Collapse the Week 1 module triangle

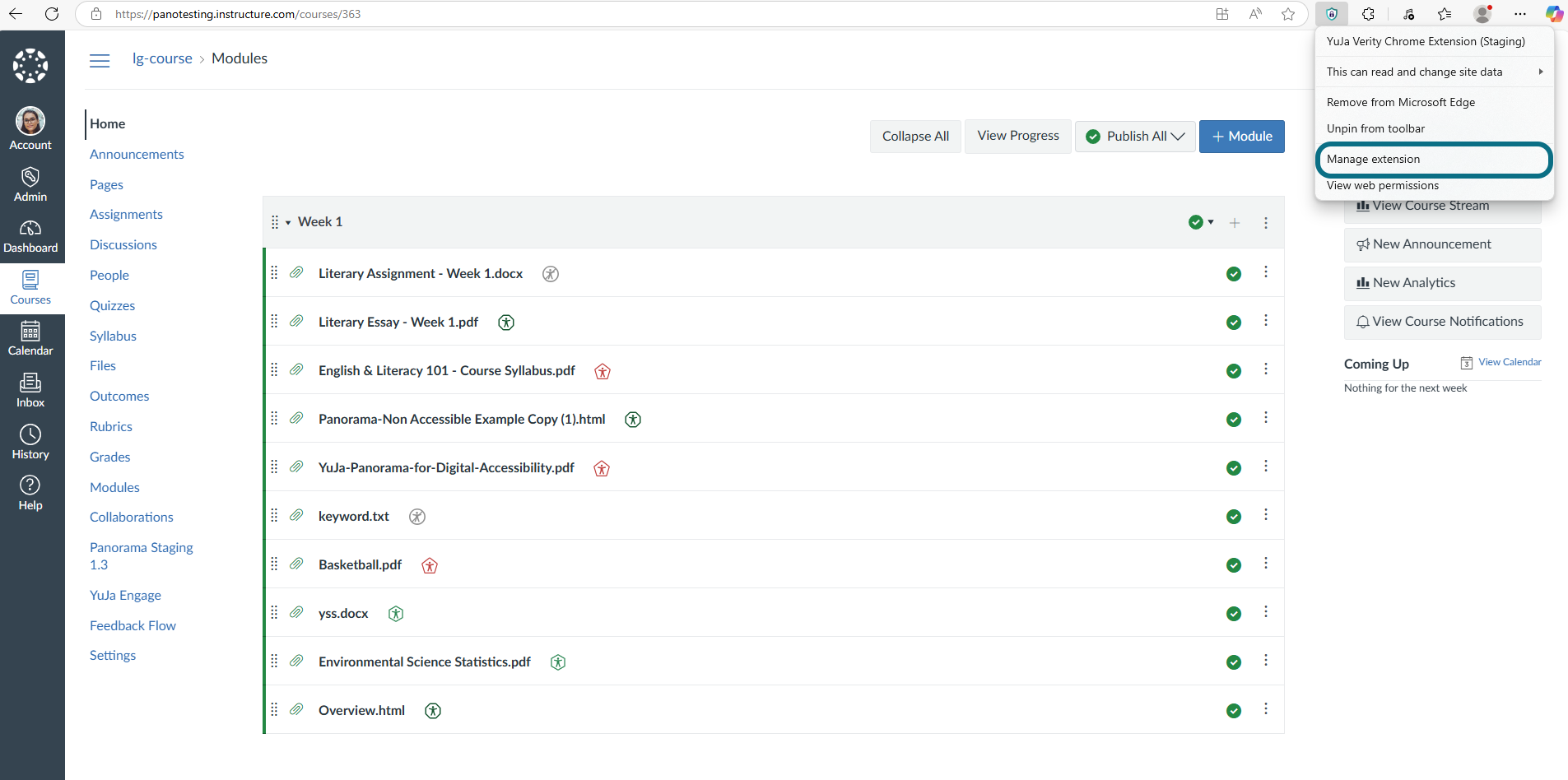pyautogui.click(x=288, y=223)
